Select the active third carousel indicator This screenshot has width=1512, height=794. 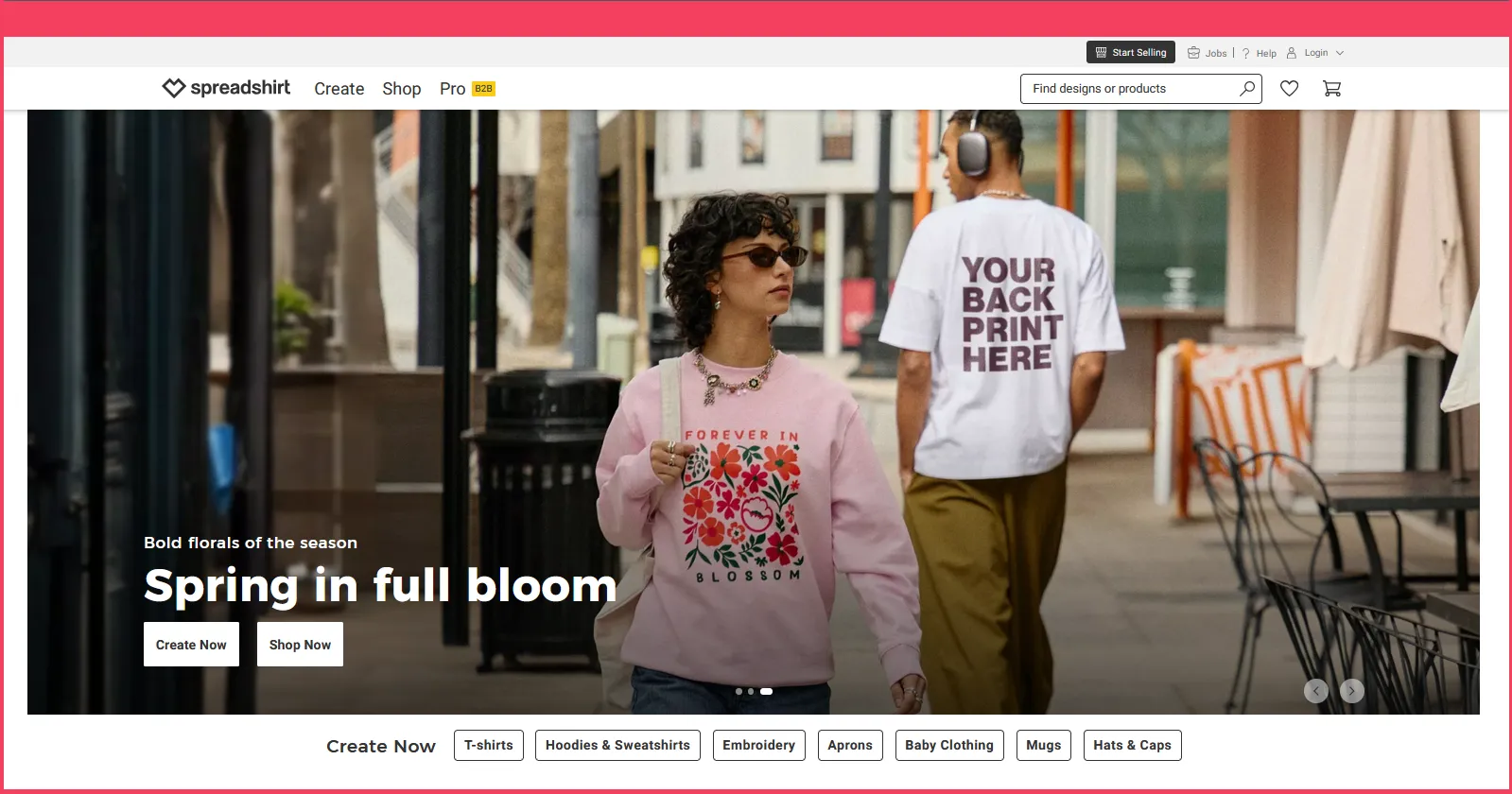(x=767, y=692)
